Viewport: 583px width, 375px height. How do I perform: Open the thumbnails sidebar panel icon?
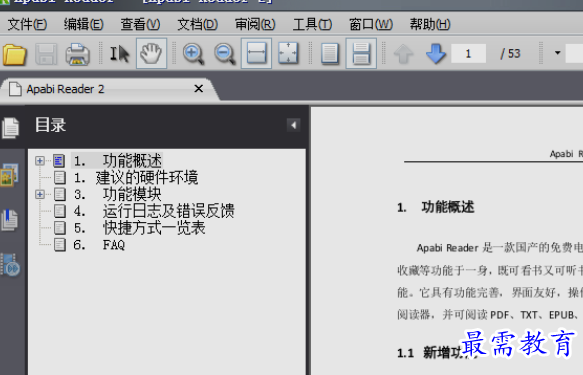point(10,175)
